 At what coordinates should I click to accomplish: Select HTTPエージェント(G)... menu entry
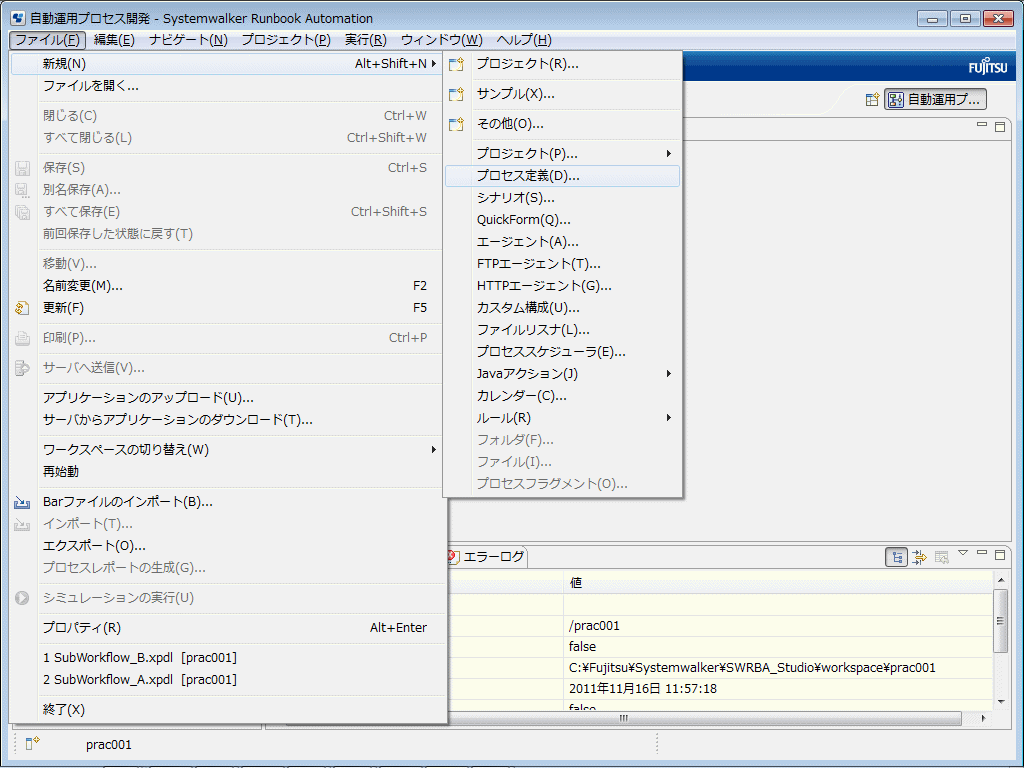point(562,286)
